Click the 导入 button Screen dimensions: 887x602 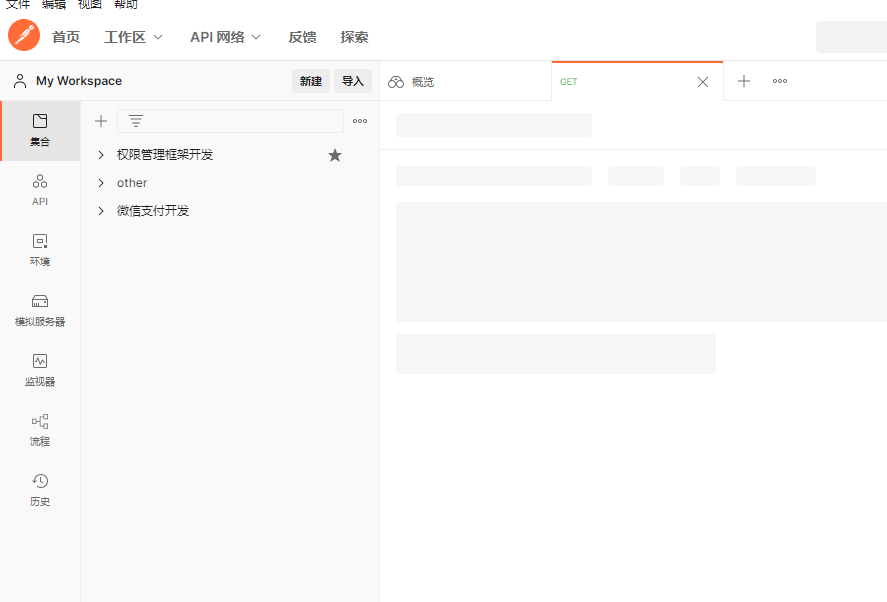[353, 81]
